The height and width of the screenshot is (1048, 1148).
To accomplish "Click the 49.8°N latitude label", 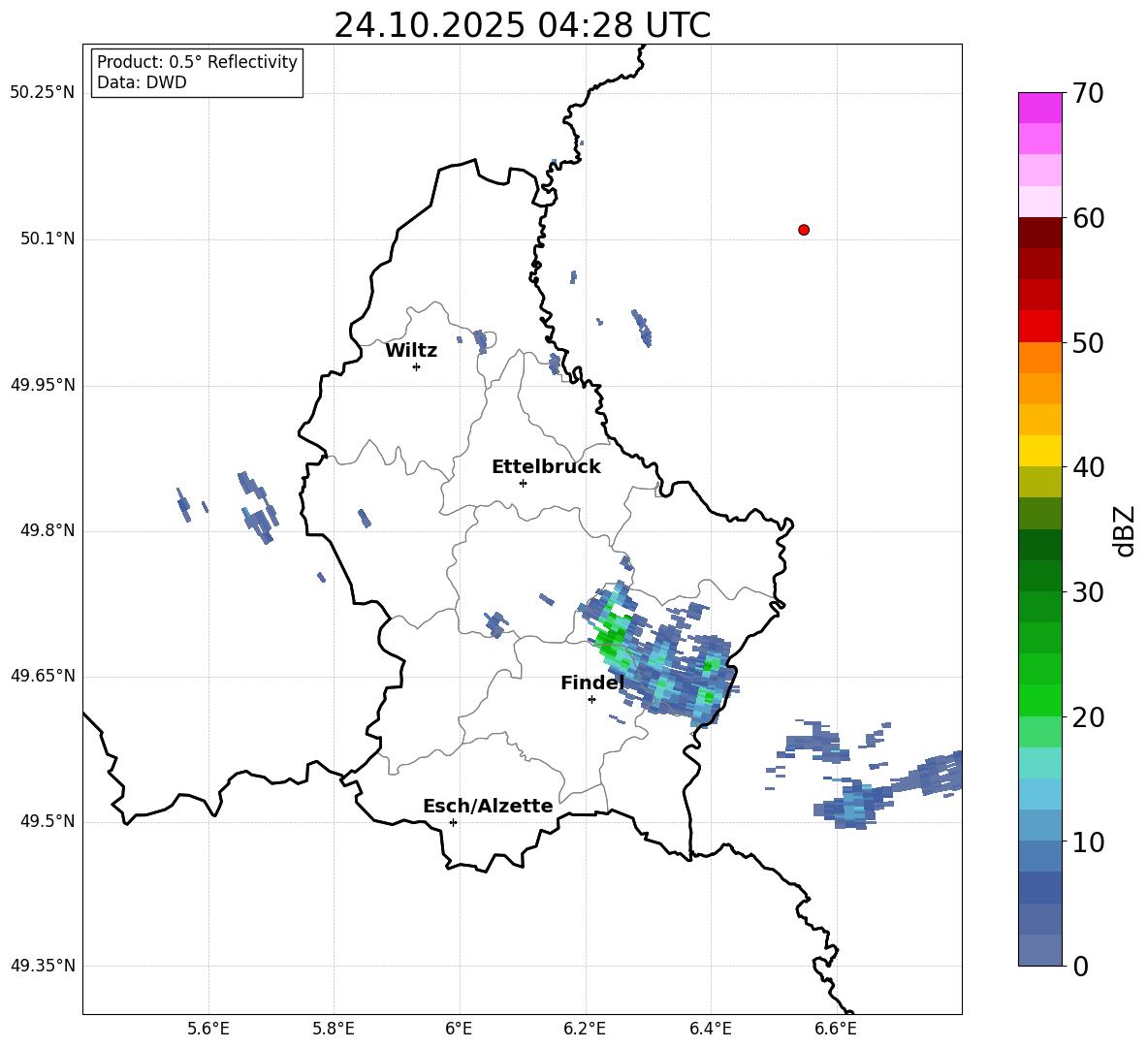I will tap(48, 530).
